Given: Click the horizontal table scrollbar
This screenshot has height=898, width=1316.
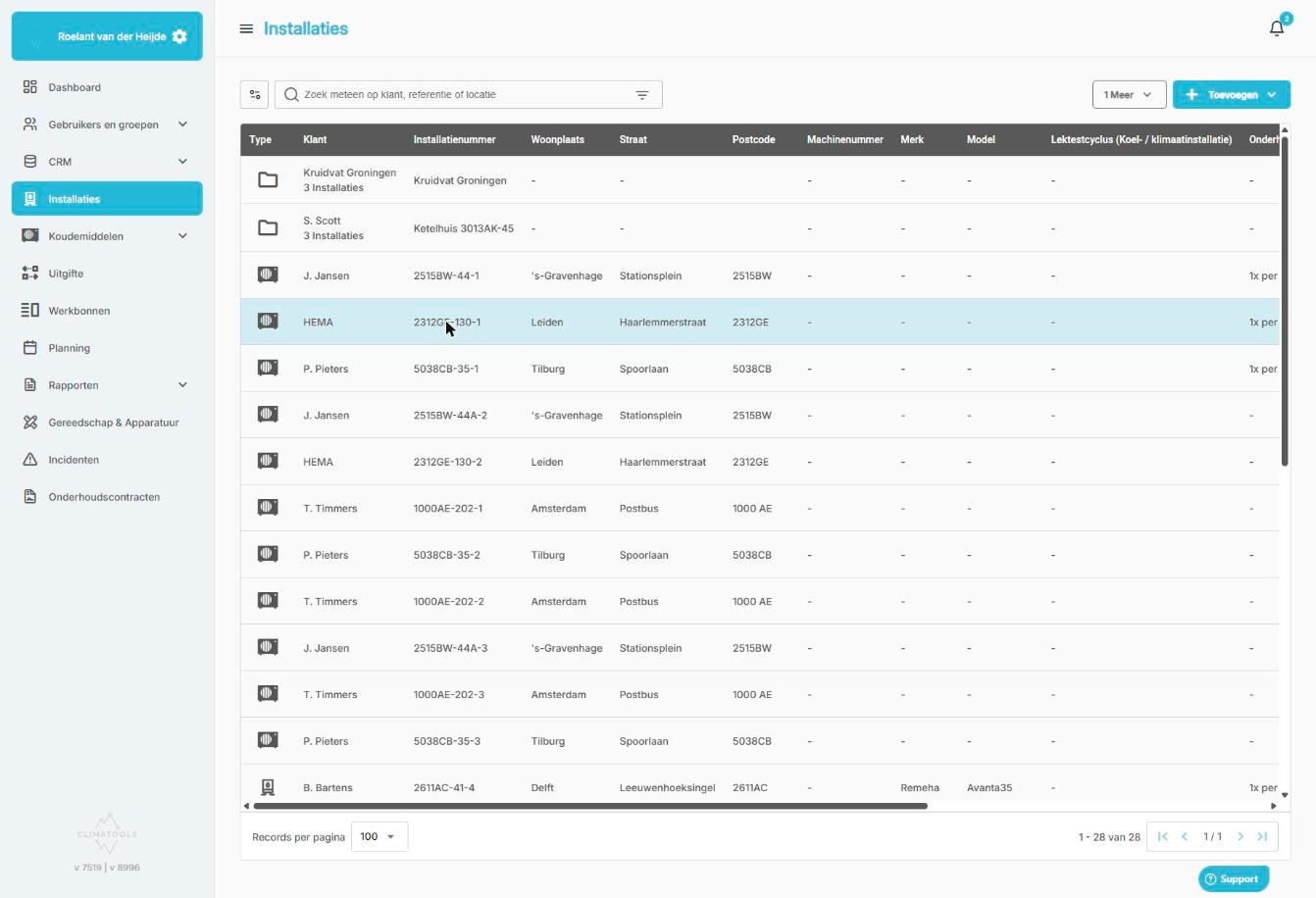Looking at the screenshot, I should pyautogui.click(x=590, y=806).
